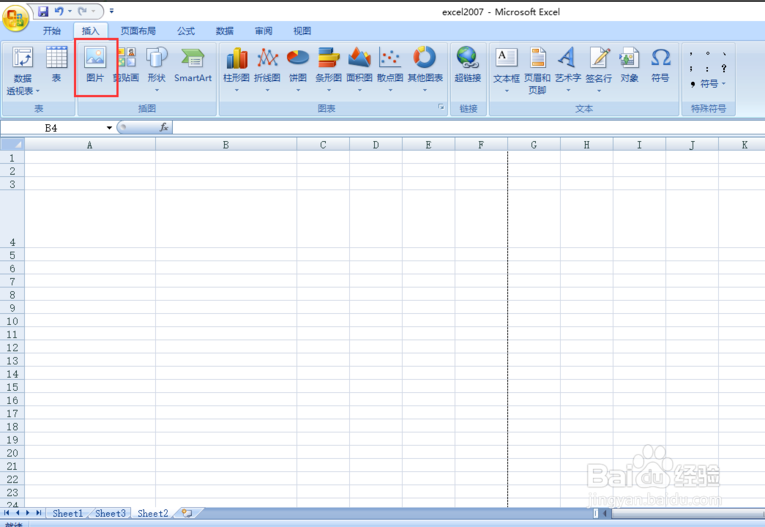The width and height of the screenshot is (765, 527).
Task: Switch to the 页面布局 tab
Action: pyautogui.click(x=138, y=31)
